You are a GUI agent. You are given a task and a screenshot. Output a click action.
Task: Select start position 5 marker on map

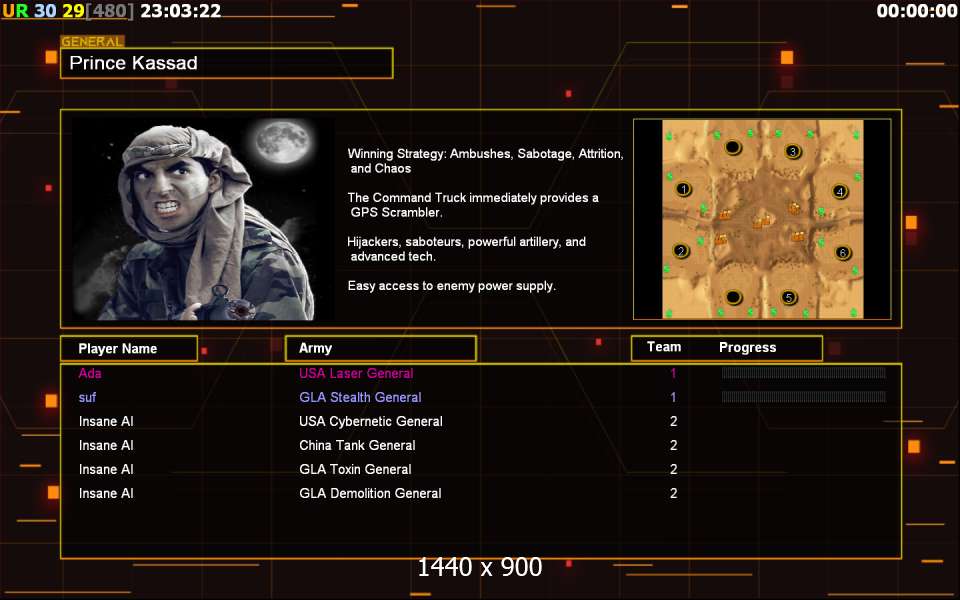point(789,297)
